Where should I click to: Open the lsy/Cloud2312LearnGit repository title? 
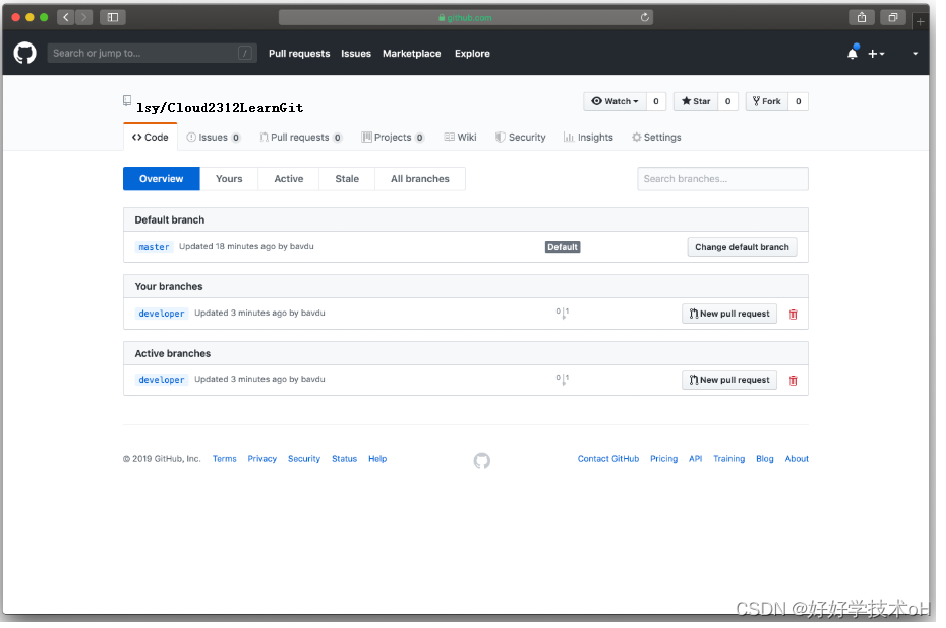pos(220,107)
